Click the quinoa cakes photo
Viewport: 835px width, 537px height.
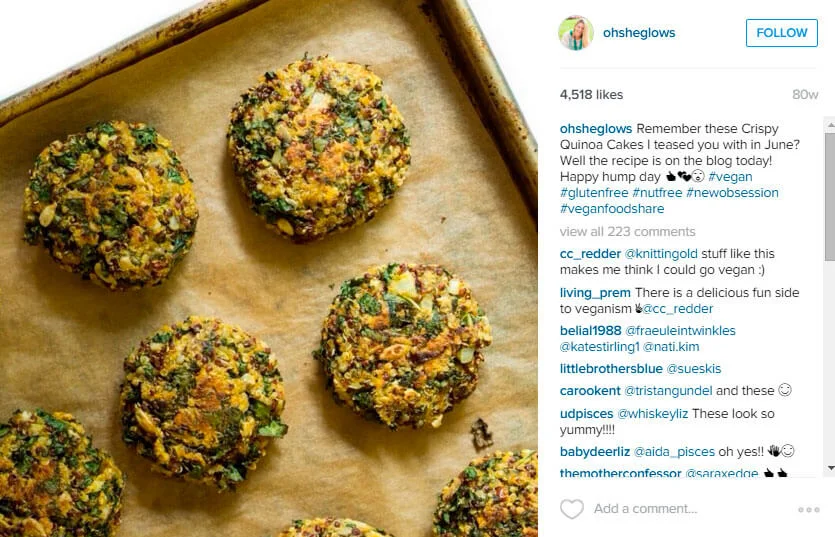point(268,268)
